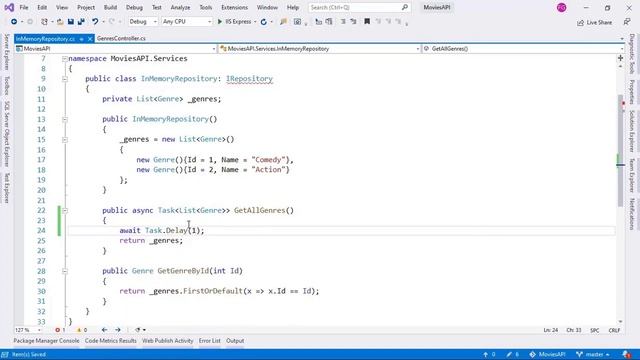
Task: Click the navigate backward toolbar icon
Action: 14,22
